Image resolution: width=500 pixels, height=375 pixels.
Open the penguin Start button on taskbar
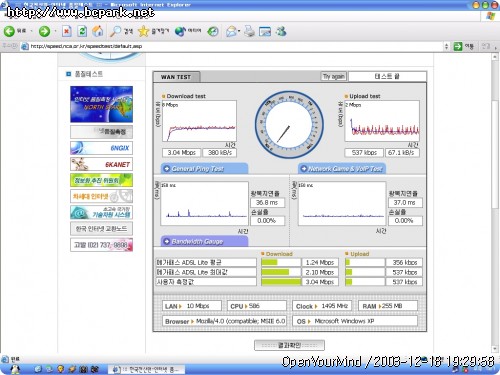tap(15, 369)
